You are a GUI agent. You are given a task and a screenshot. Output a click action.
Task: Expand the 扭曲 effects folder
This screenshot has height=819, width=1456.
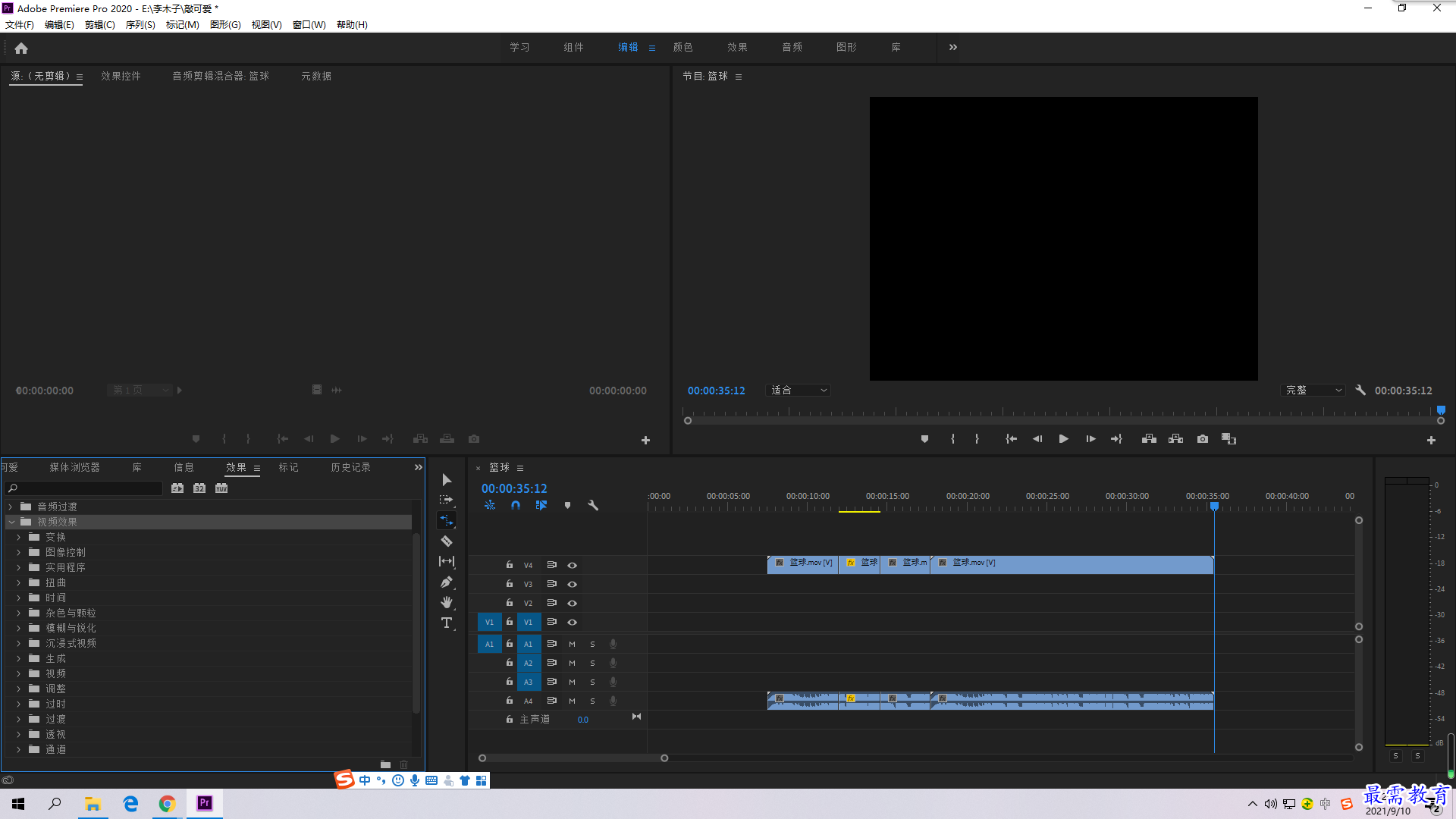point(19,582)
